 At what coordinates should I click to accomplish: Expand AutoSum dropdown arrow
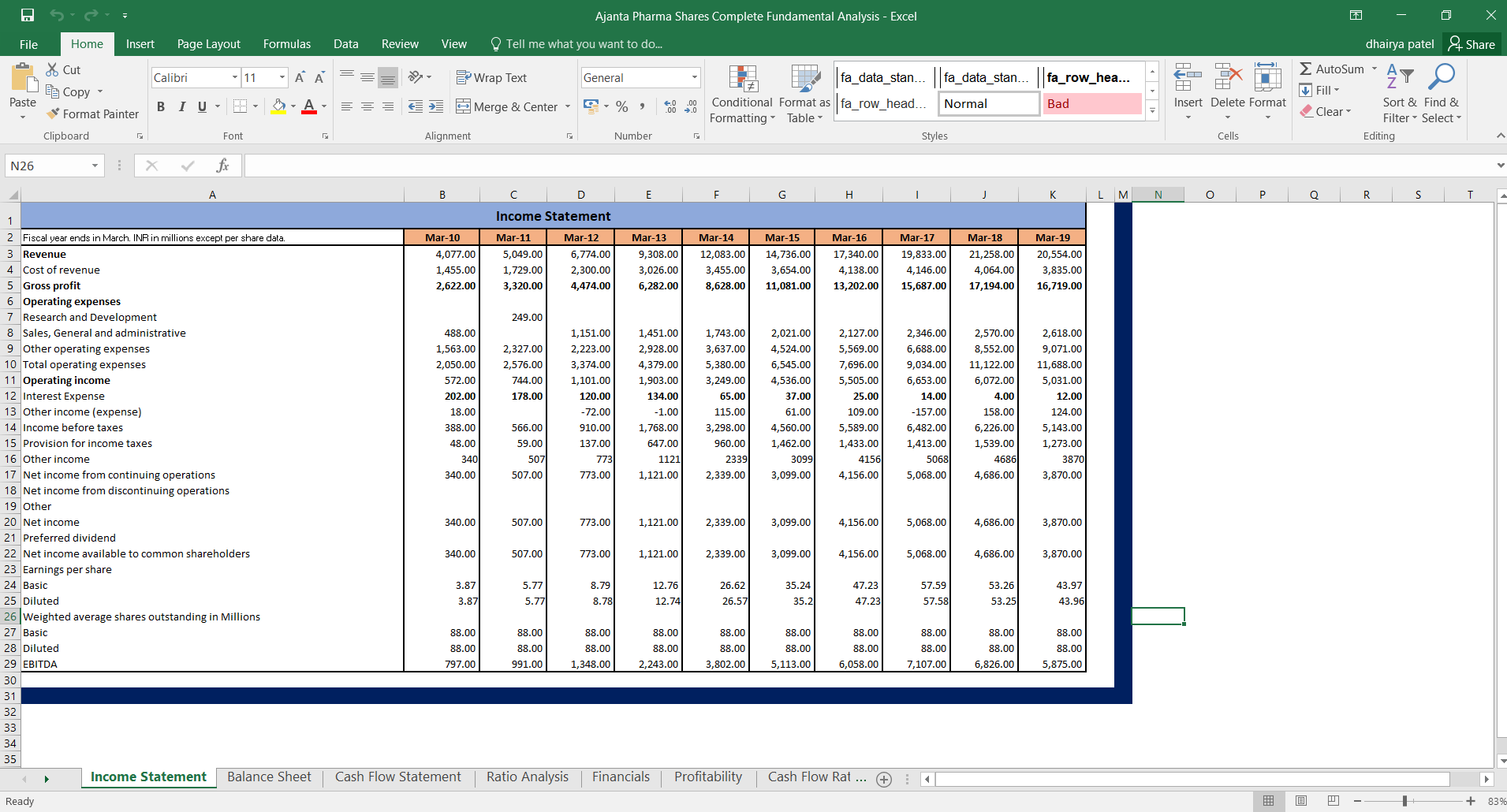click(1375, 69)
